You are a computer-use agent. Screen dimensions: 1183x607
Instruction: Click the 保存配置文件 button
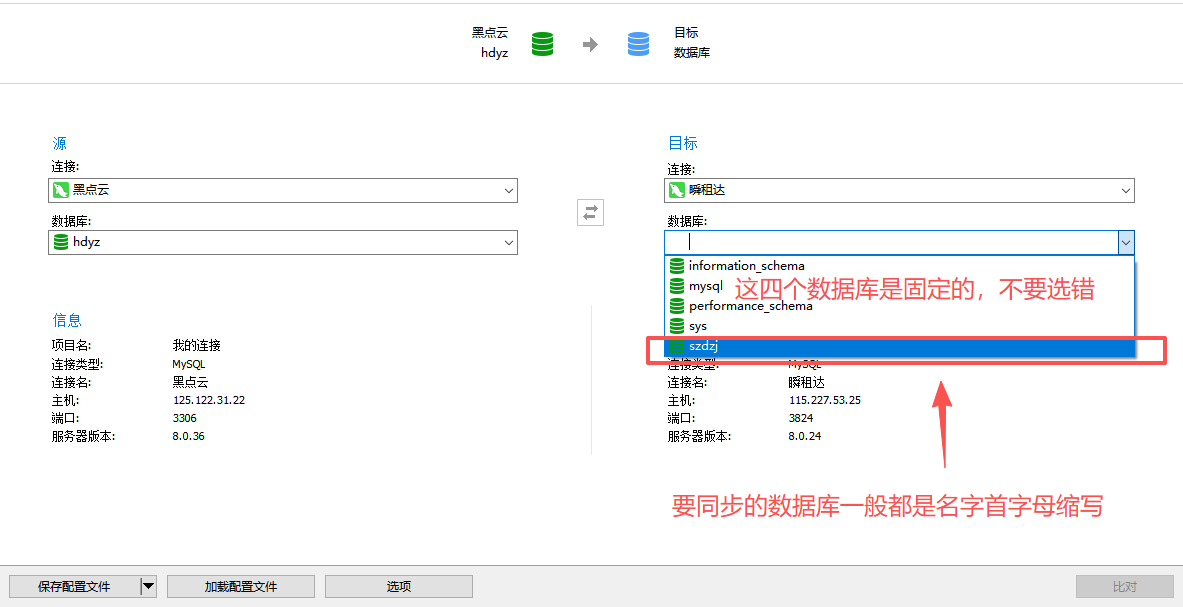[x=74, y=587]
